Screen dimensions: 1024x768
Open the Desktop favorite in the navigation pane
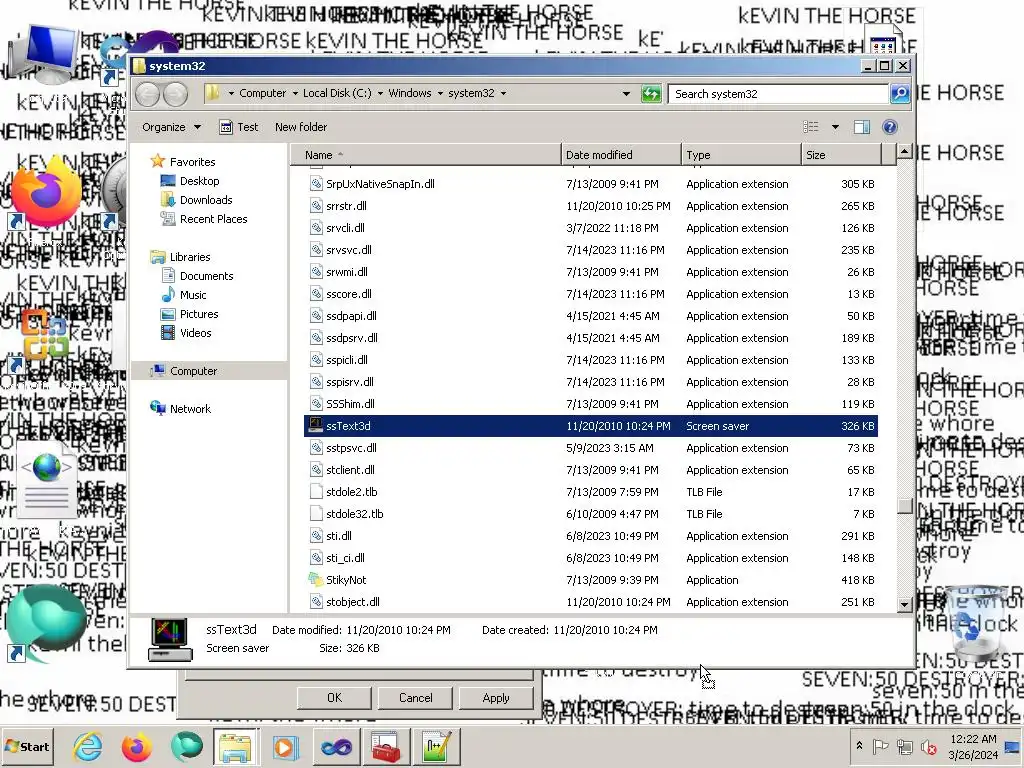(x=199, y=181)
